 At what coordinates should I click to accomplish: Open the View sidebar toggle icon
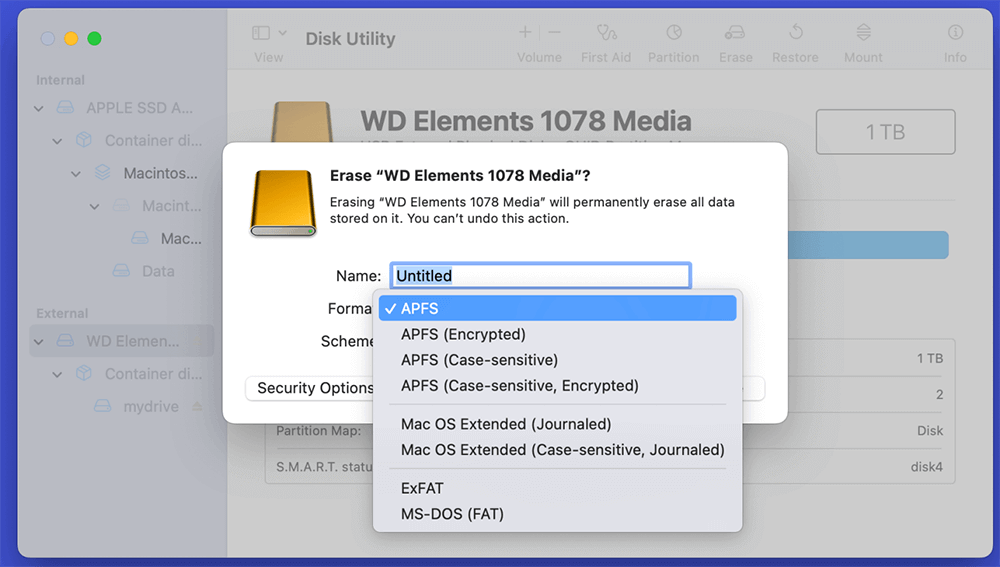click(261, 33)
